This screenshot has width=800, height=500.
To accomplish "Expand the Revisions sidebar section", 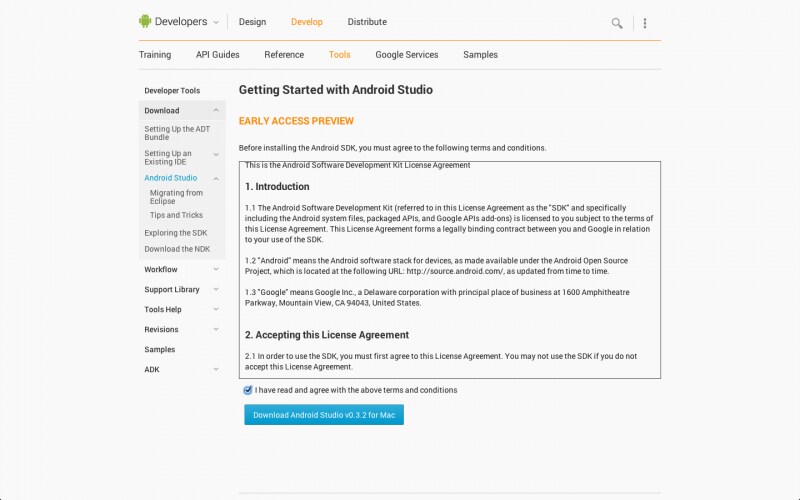I will (216, 329).
